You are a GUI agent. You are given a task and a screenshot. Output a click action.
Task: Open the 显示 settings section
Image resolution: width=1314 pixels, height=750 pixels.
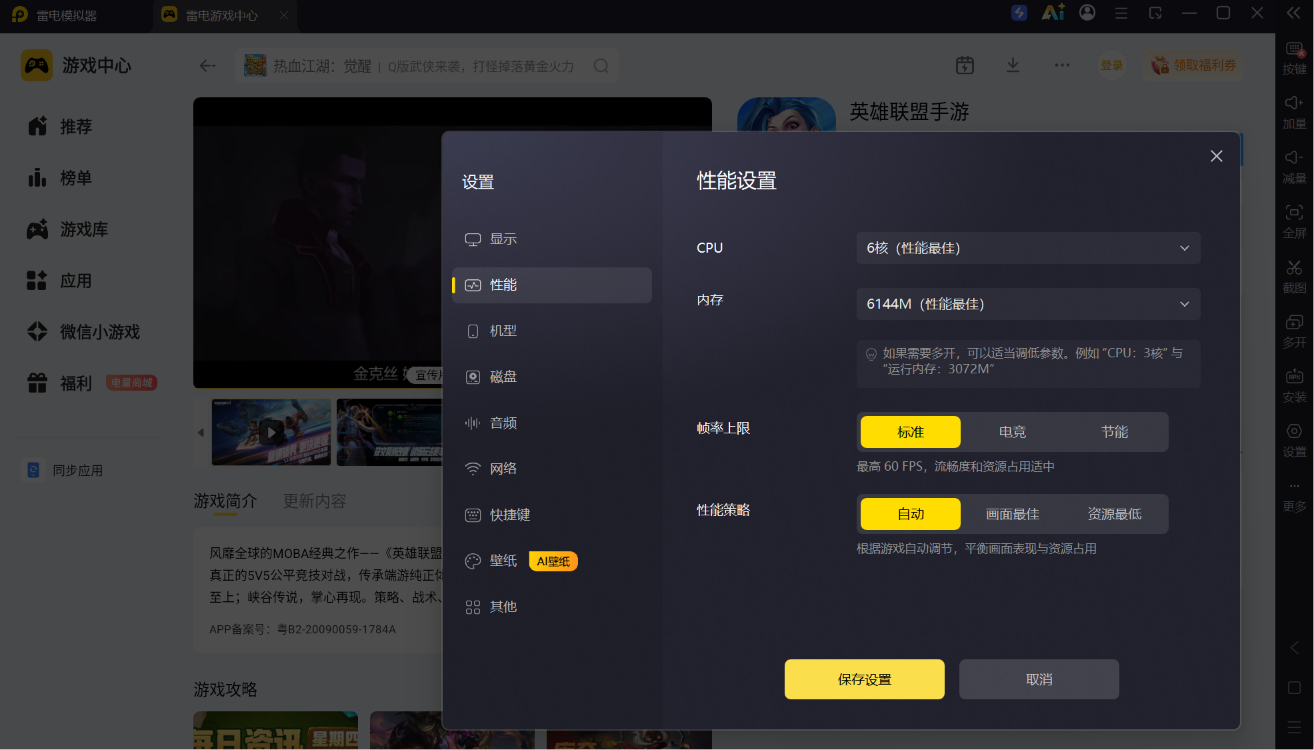pos(552,239)
